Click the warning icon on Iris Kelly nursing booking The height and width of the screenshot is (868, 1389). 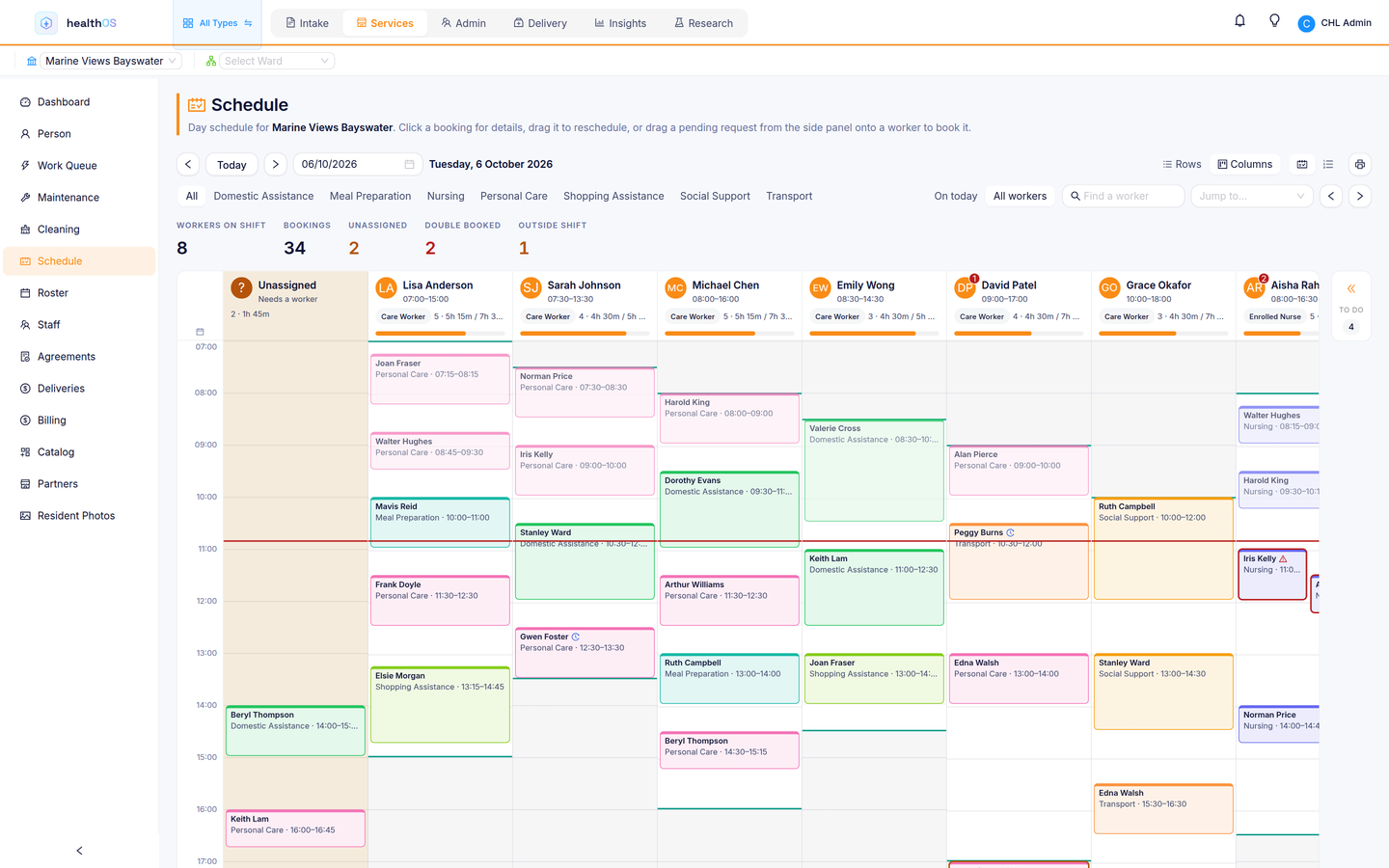1283,559
